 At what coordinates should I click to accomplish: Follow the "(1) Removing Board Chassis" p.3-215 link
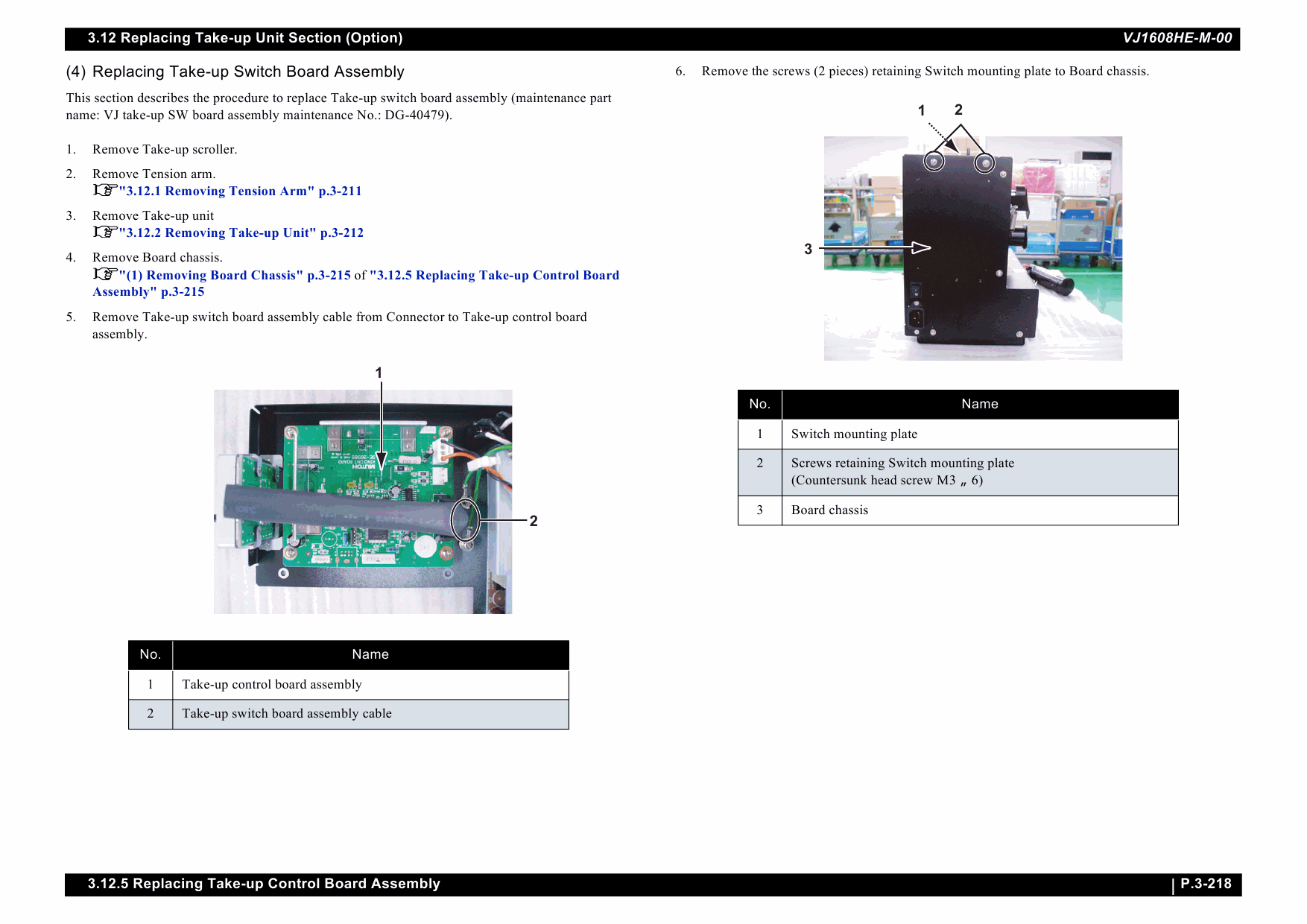tap(235, 275)
